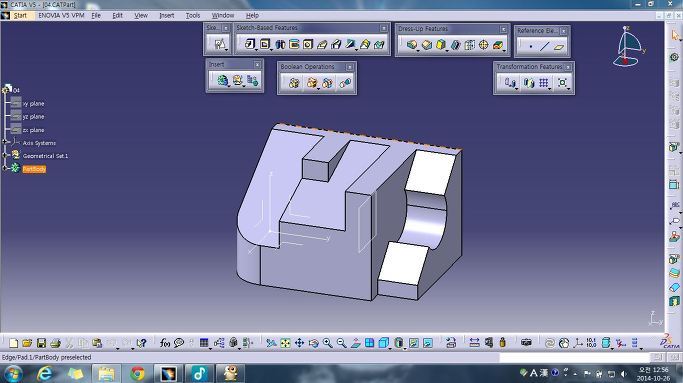This screenshot has width=683, height=383.
Task: Select PartBody in the specification tree
Action: pos(34,169)
